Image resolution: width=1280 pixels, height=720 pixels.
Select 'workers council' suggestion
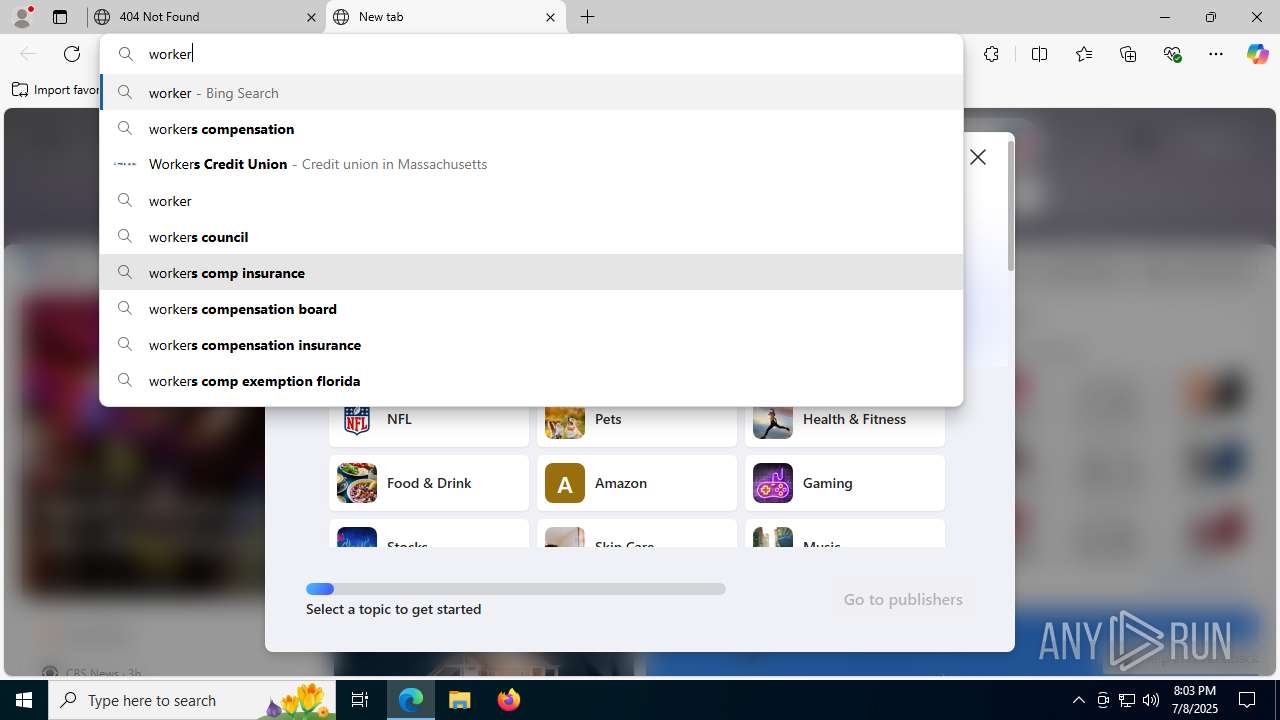pos(531,237)
